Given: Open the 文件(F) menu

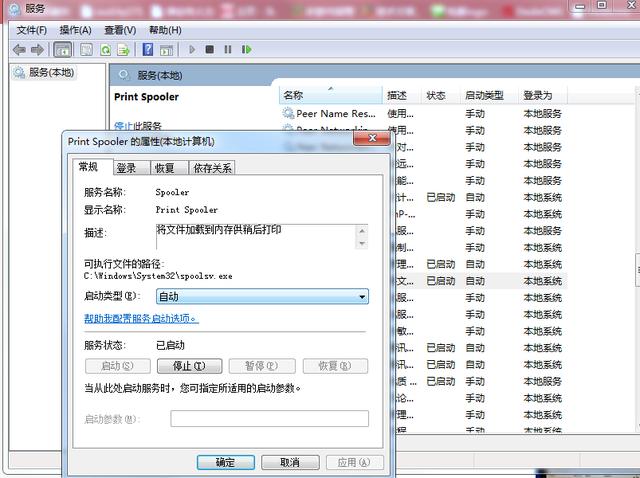Looking at the screenshot, I should [x=32, y=30].
